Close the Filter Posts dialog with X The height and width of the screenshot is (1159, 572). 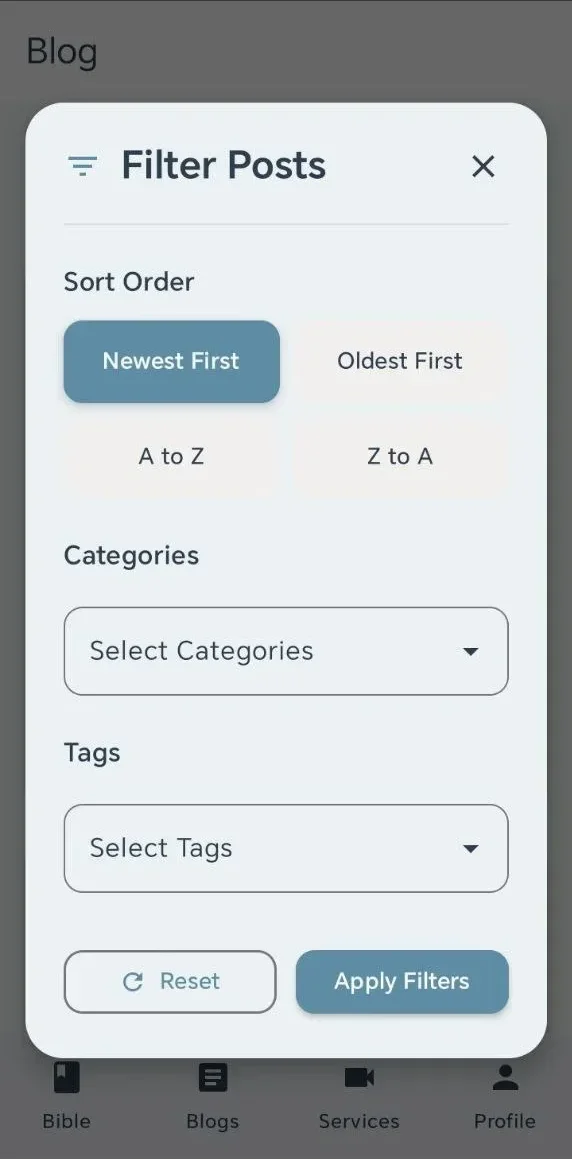[483, 166]
